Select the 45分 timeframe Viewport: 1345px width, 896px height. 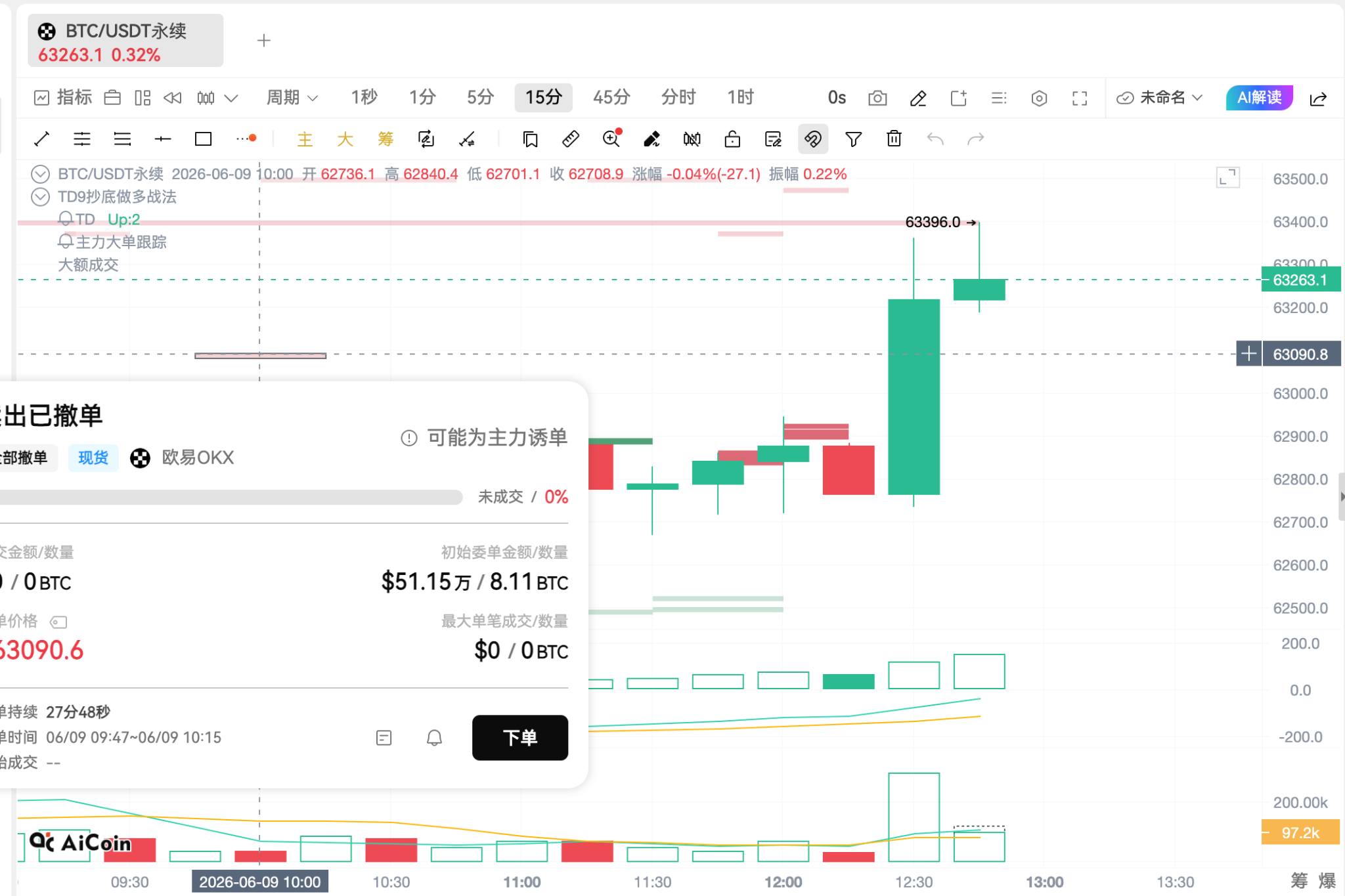(611, 98)
